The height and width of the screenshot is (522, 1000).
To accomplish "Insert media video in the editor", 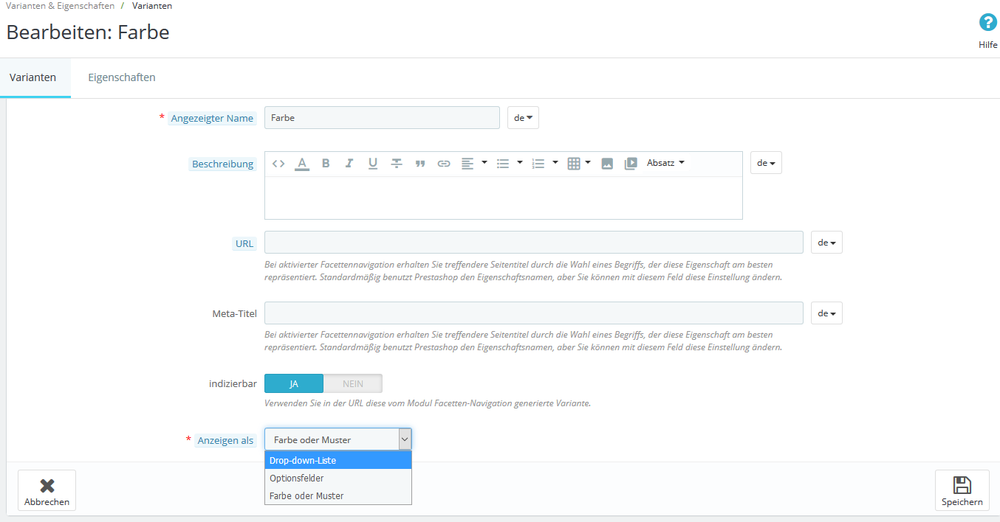I will (x=631, y=163).
